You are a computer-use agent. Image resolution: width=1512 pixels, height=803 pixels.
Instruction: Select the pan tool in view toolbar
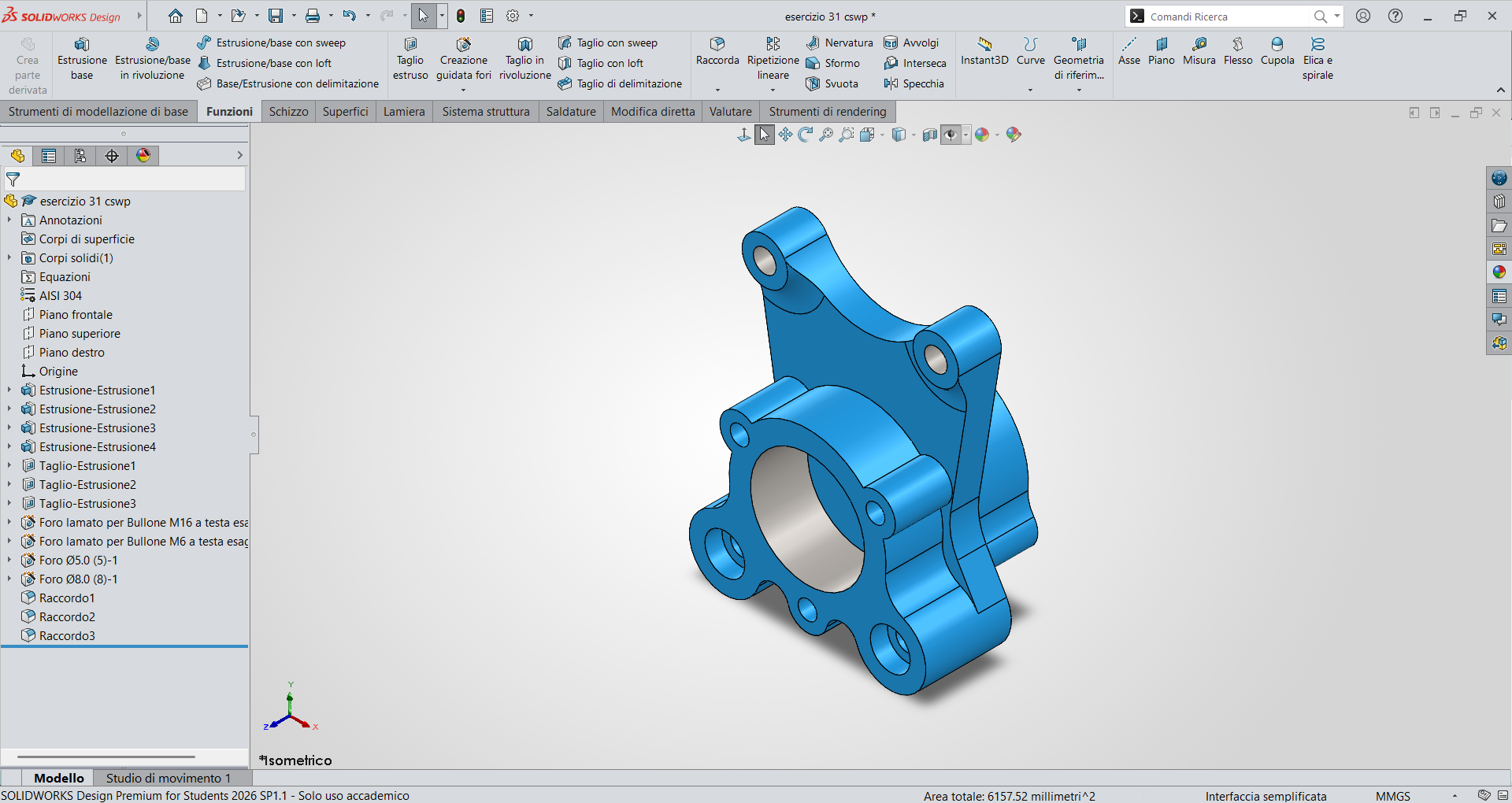[785, 135]
